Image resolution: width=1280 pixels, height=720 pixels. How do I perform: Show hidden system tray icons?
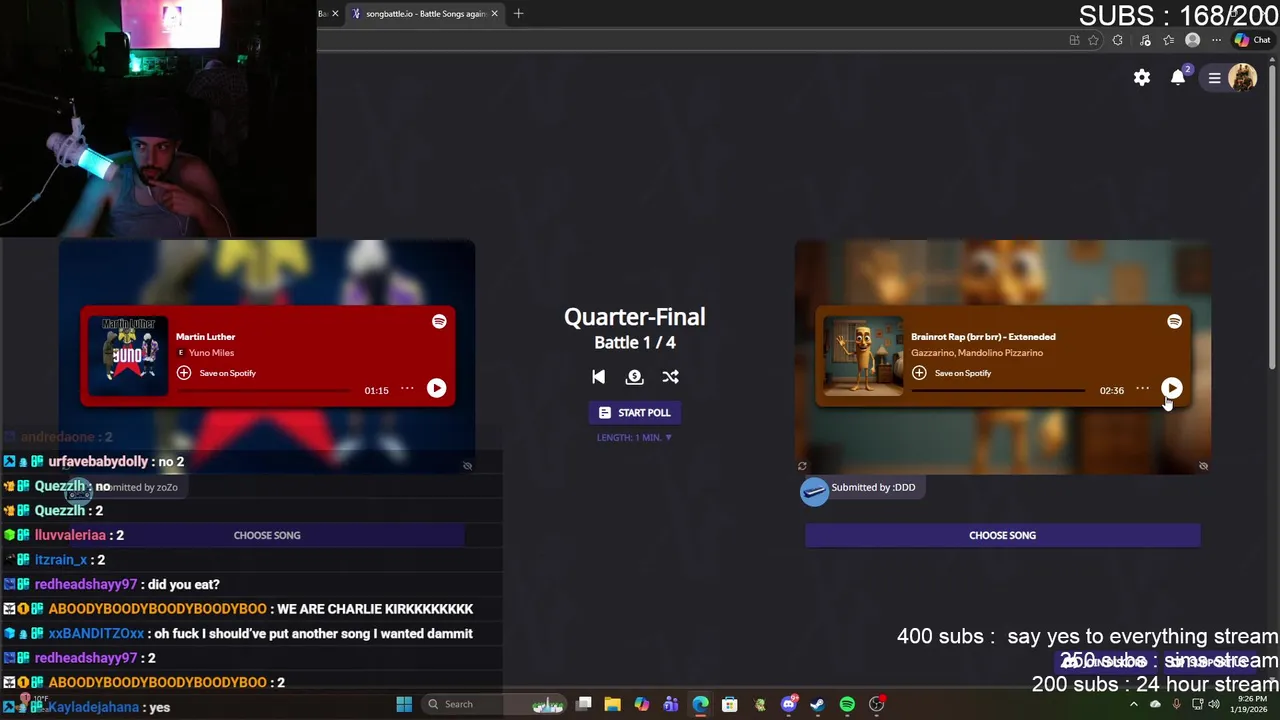click(1133, 704)
